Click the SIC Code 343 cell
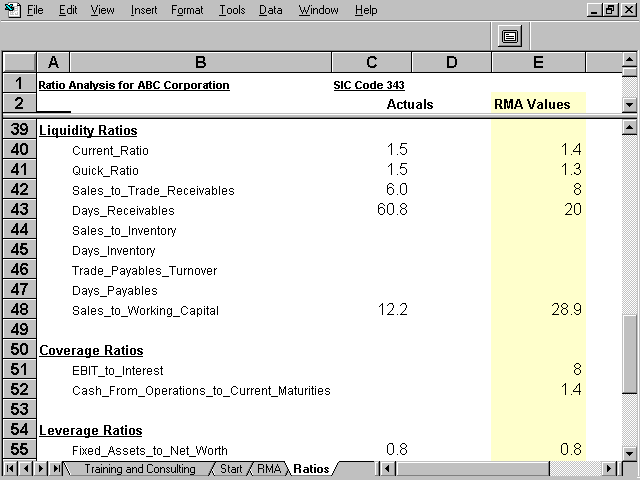Screen dimensions: 640x480 [x=369, y=85]
